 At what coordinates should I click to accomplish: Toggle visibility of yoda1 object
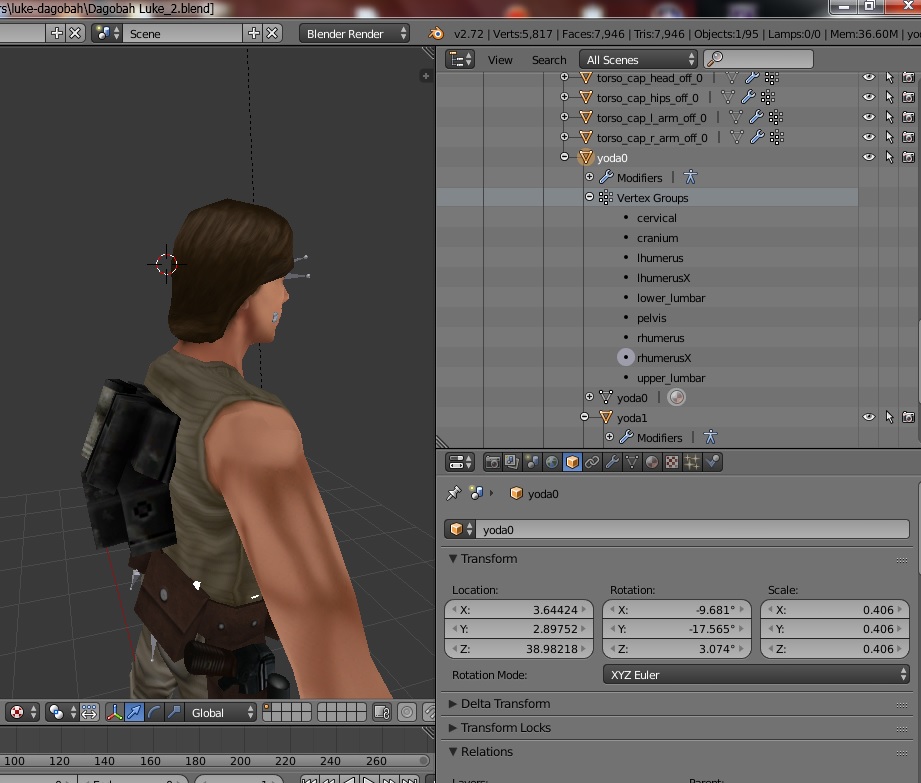click(869, 417)
